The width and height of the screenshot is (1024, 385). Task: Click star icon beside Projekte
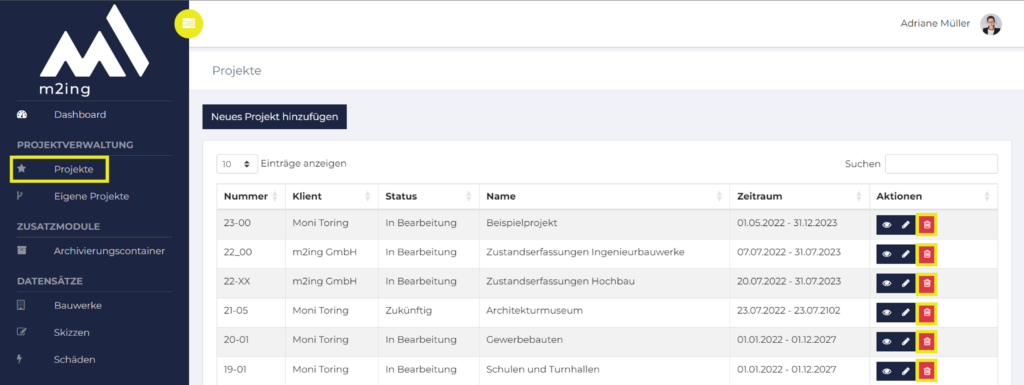click(22, 169)
